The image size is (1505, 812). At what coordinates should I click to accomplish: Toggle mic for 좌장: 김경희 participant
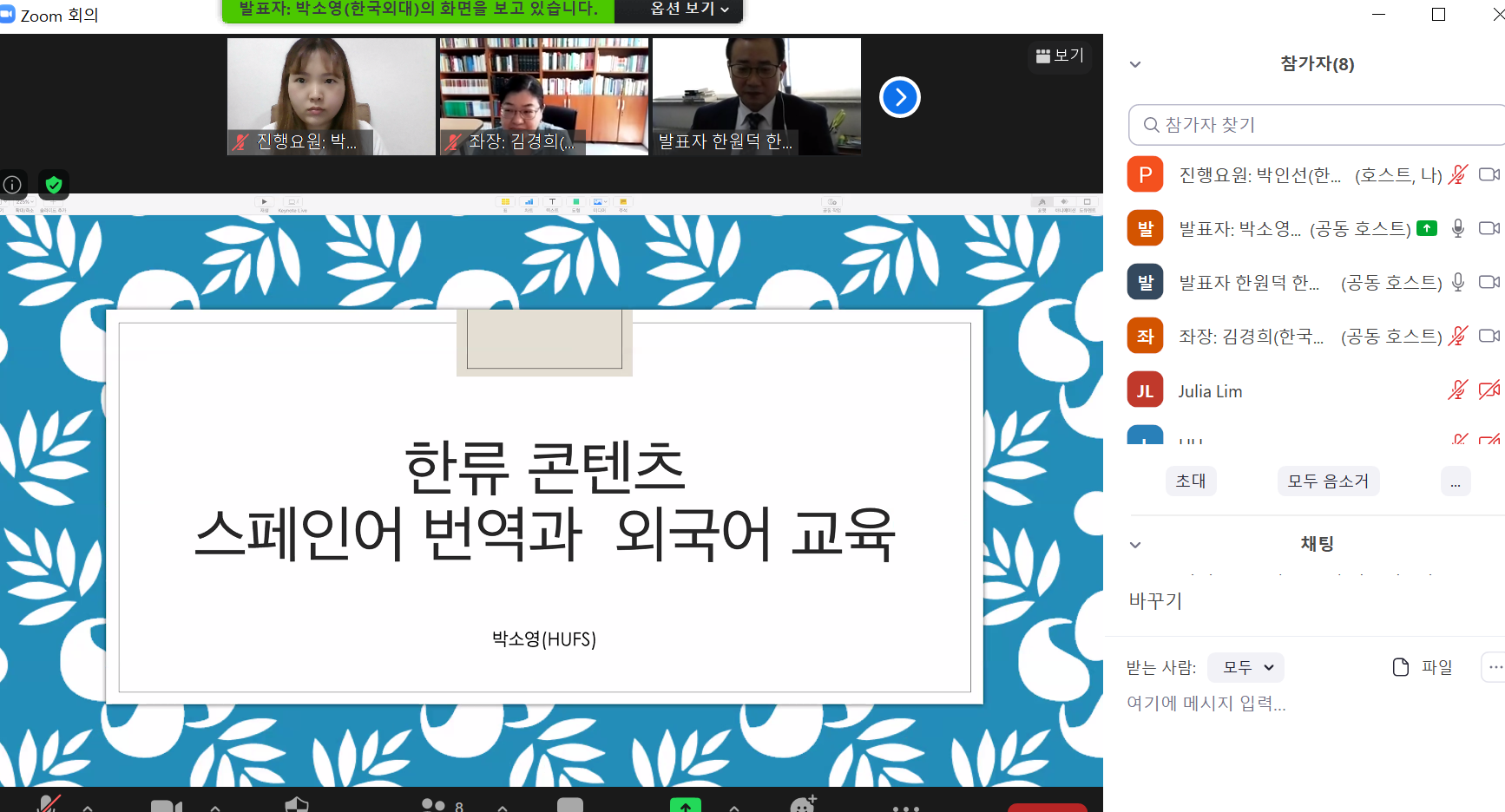tap(1458, 336)
